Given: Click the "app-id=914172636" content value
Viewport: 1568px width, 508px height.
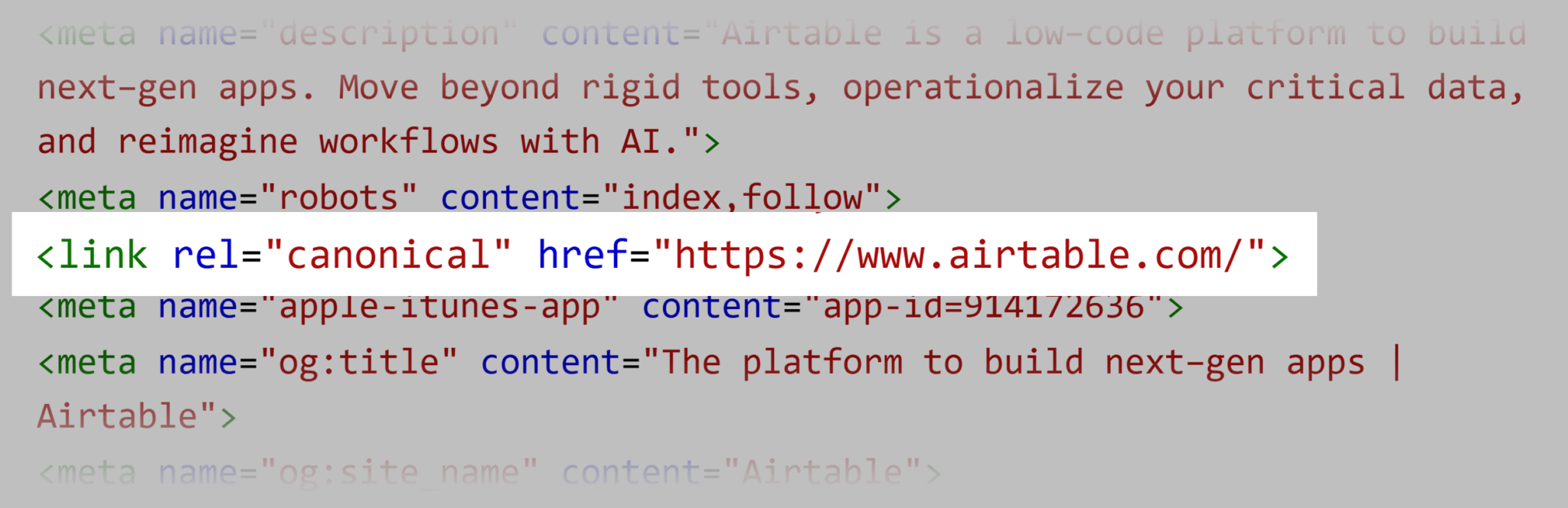Looking at the screenshot, I should (x=983, y=307).
